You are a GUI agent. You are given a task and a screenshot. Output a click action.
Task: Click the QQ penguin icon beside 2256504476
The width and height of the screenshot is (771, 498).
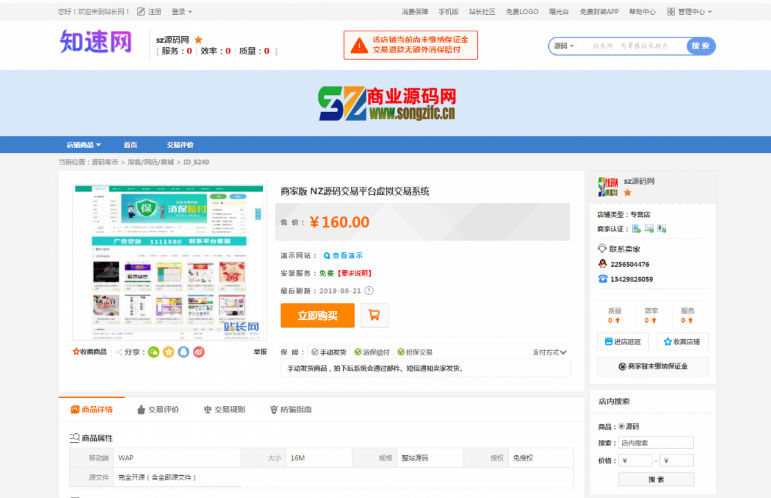point(603,264)
